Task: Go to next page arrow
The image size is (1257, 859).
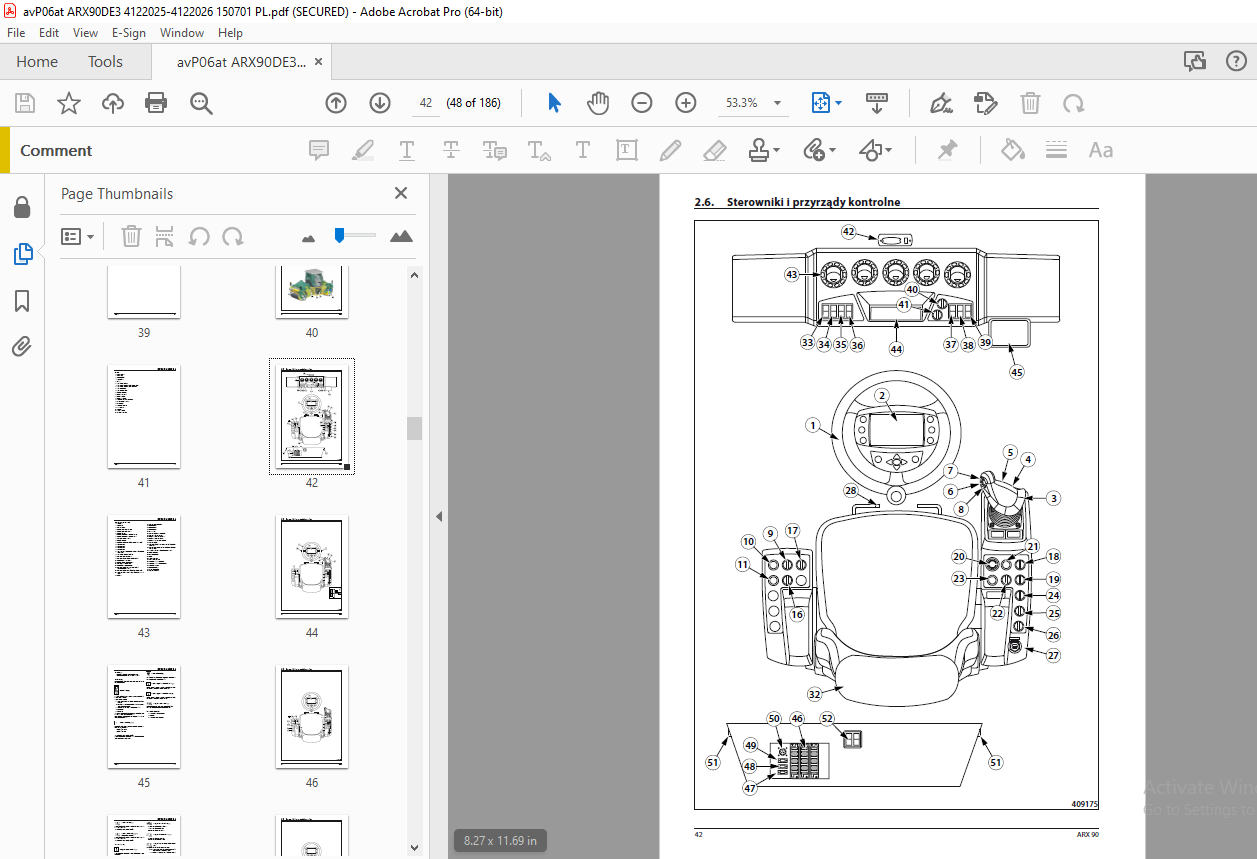Action: (380, 103)
